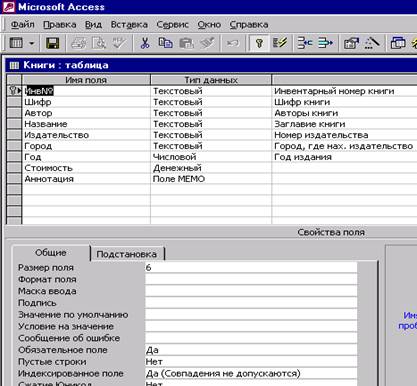
Task: Click the Книги table window icon
Action: pyautogui.click(x=14, y=65)
